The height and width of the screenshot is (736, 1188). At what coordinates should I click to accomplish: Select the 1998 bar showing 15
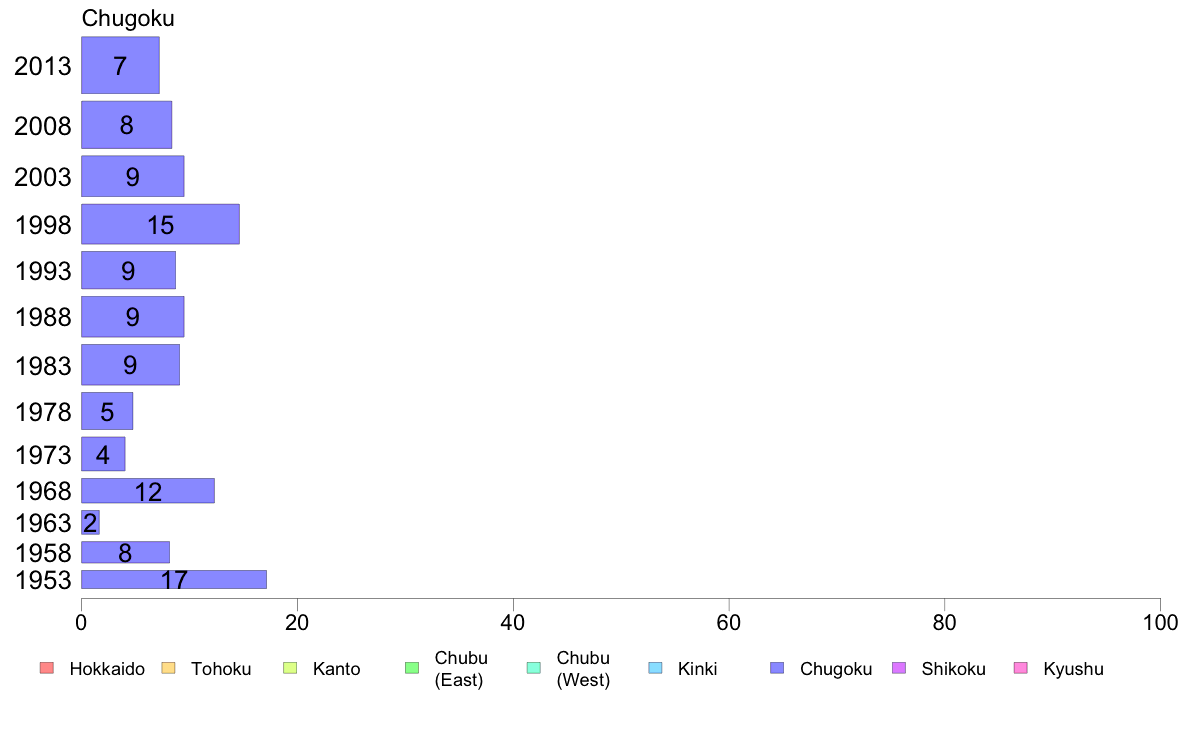(161, 224)
